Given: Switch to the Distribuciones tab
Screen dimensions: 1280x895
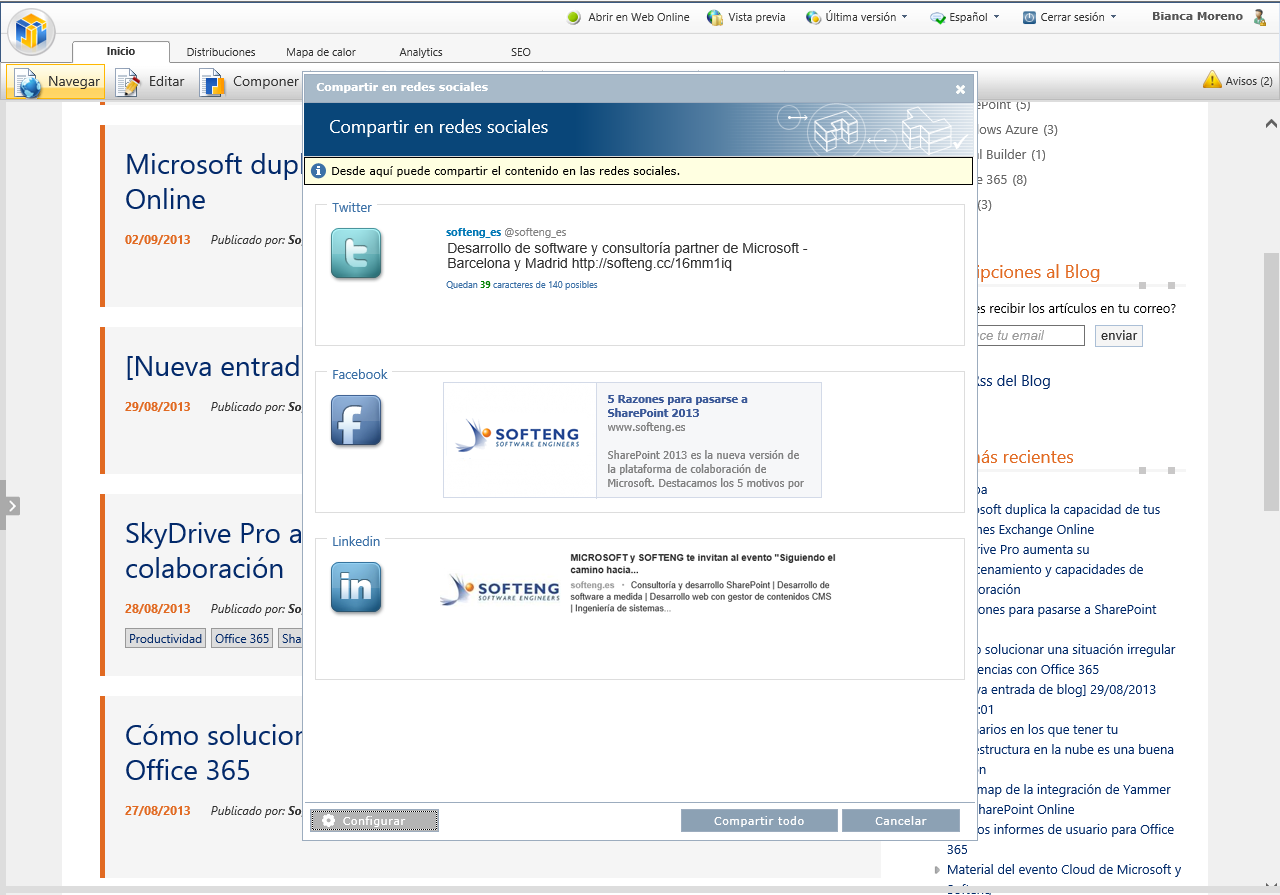Looking at the screenshot, I should click(221, 52).
